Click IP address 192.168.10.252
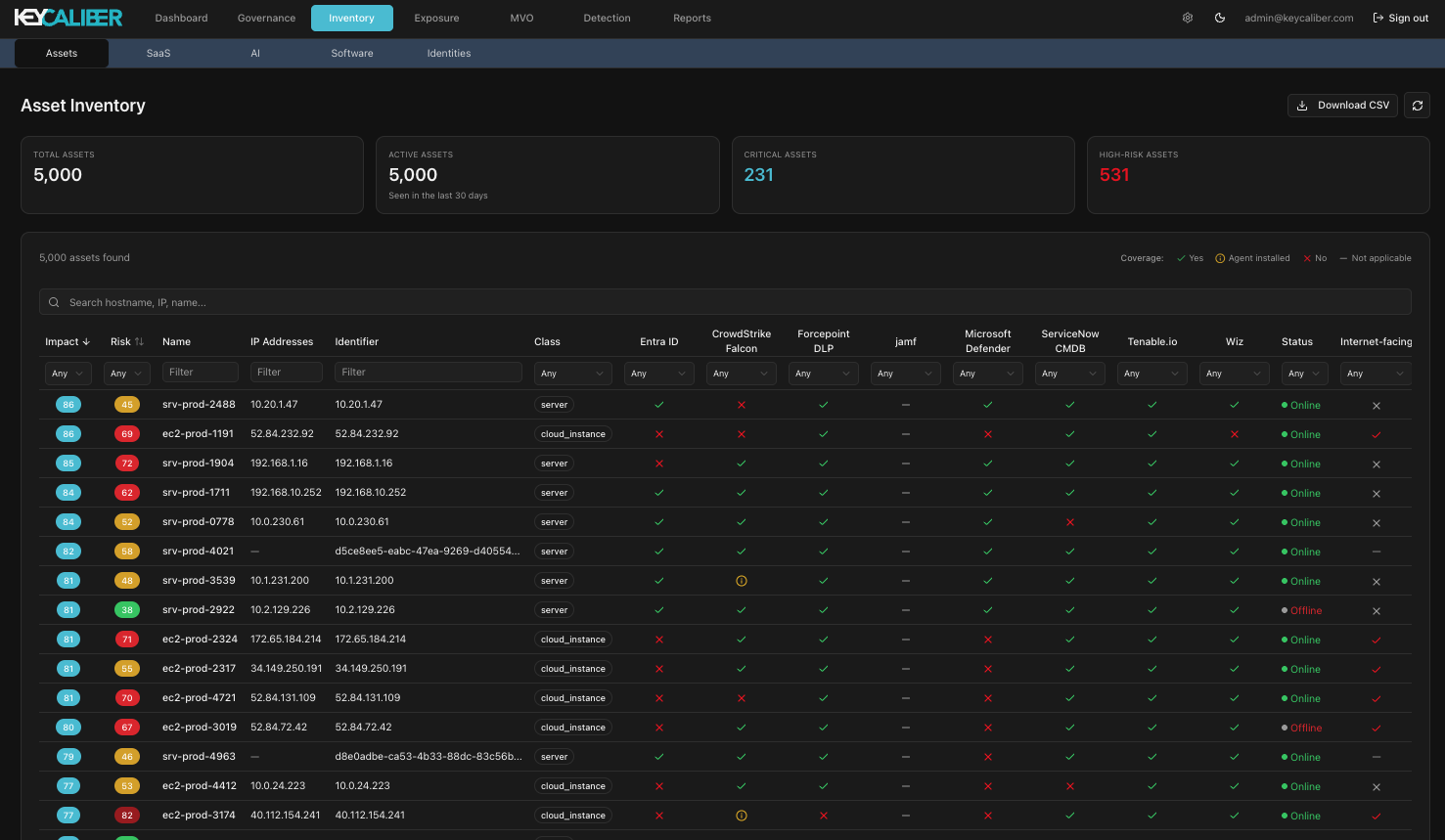1445x840 pixels. click(x=286, y=493)
